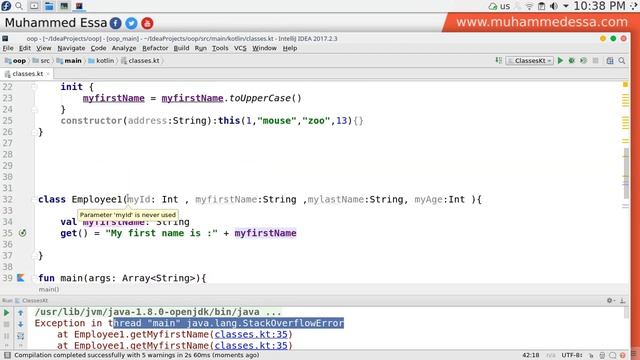Click the us keyboard layout indicator
The height and width of the screenshot is (360, 640).
coord(505,6)
